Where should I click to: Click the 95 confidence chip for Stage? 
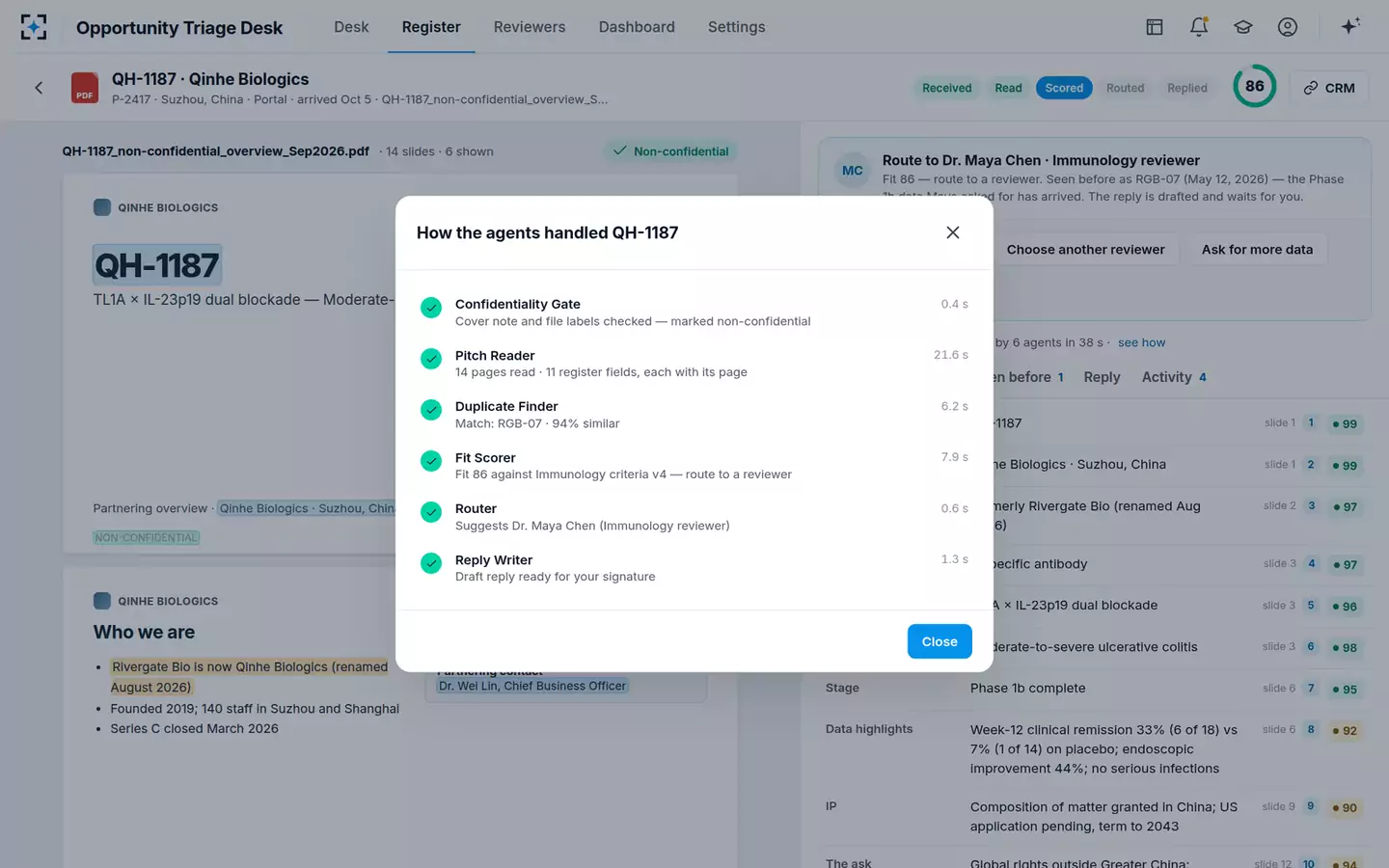[1345, 690]
